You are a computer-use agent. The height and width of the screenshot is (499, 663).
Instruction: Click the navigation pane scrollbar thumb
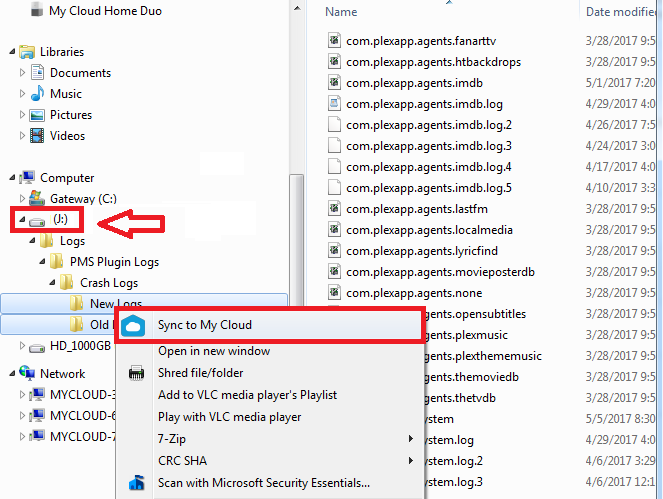point(297,240)
